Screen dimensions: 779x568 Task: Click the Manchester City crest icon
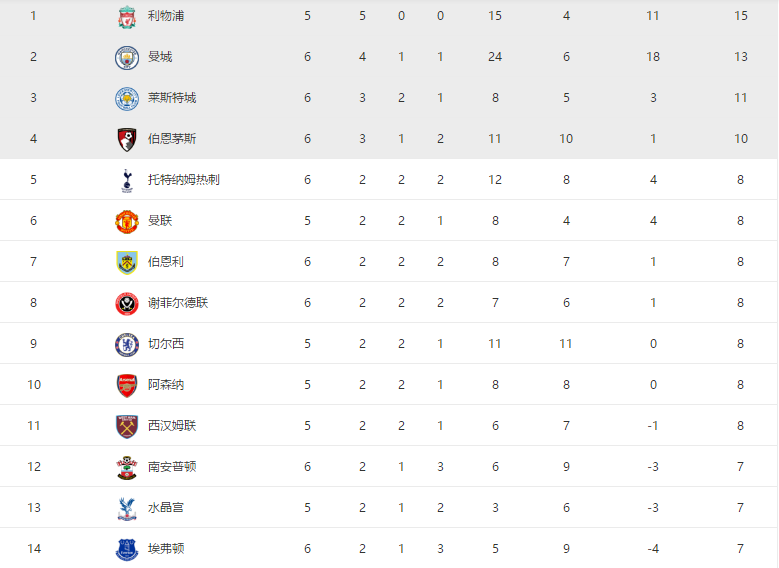126,57
